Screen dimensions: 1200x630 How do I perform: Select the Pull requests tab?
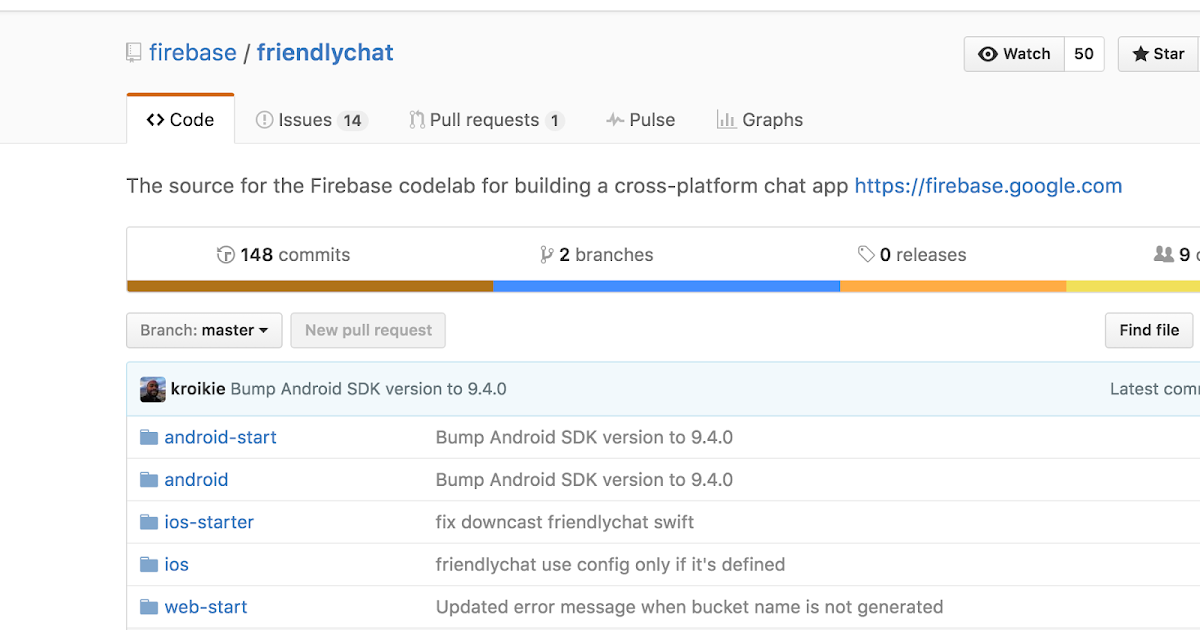click(x=486, y=119)
